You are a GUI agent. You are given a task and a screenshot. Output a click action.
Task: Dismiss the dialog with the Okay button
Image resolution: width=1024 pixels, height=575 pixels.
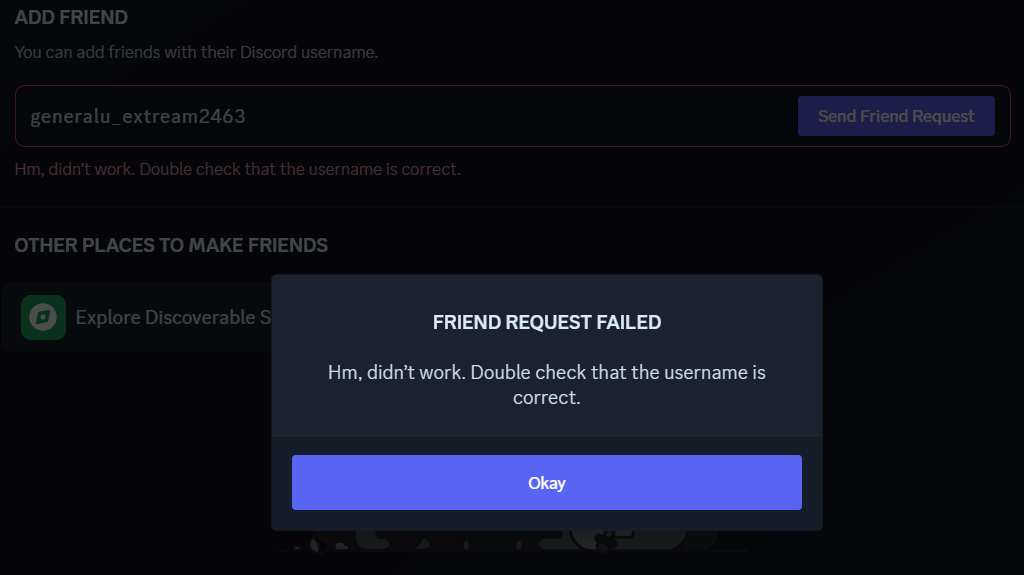[547, 482]
